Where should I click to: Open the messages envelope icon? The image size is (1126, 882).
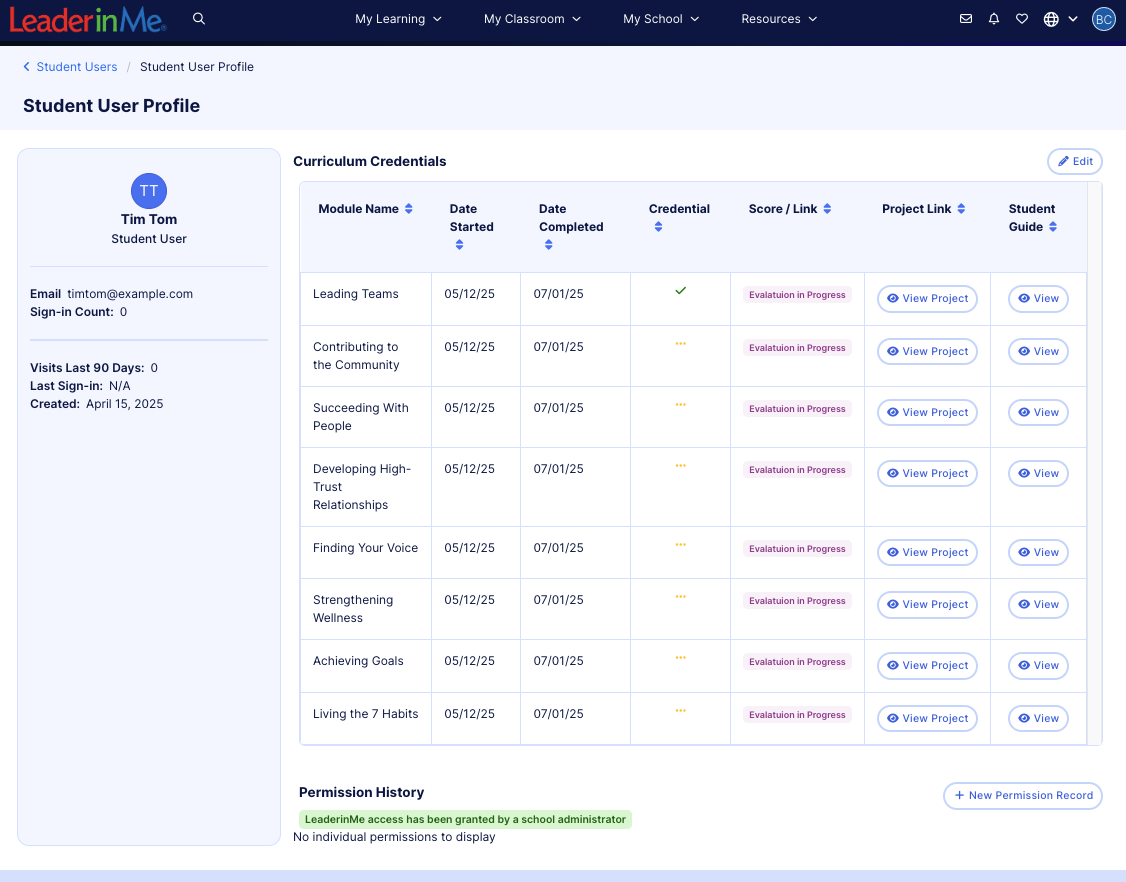965,18
